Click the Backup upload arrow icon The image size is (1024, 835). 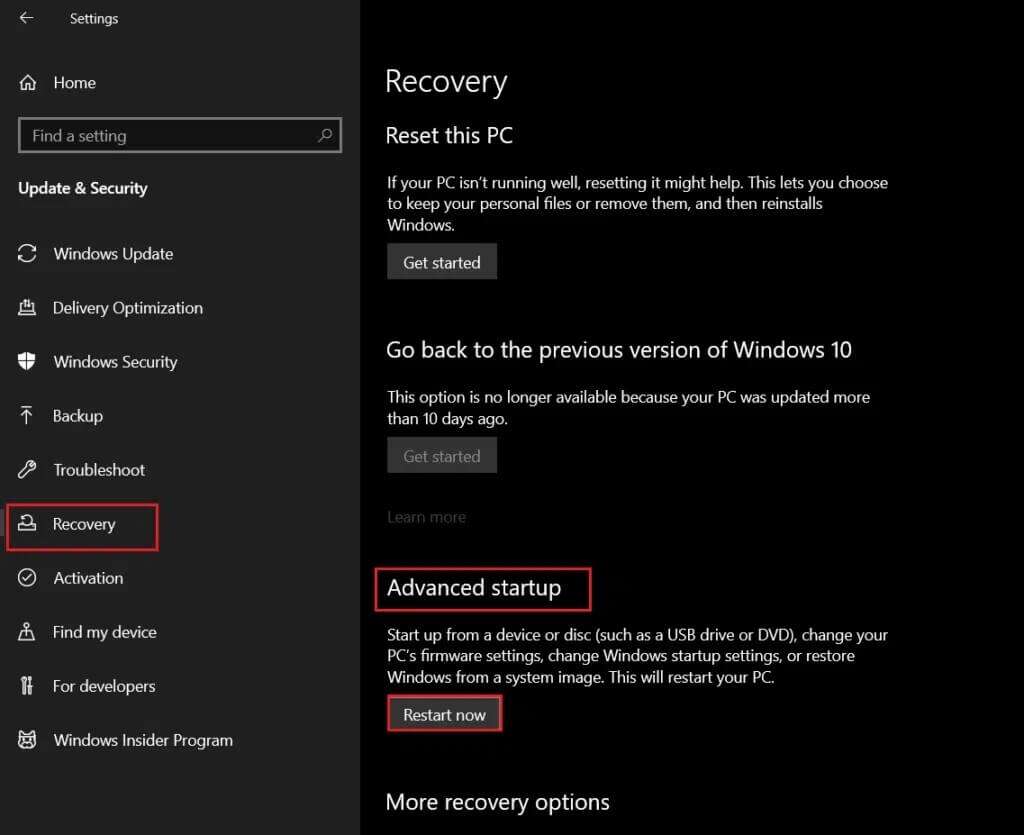(27, 415)
